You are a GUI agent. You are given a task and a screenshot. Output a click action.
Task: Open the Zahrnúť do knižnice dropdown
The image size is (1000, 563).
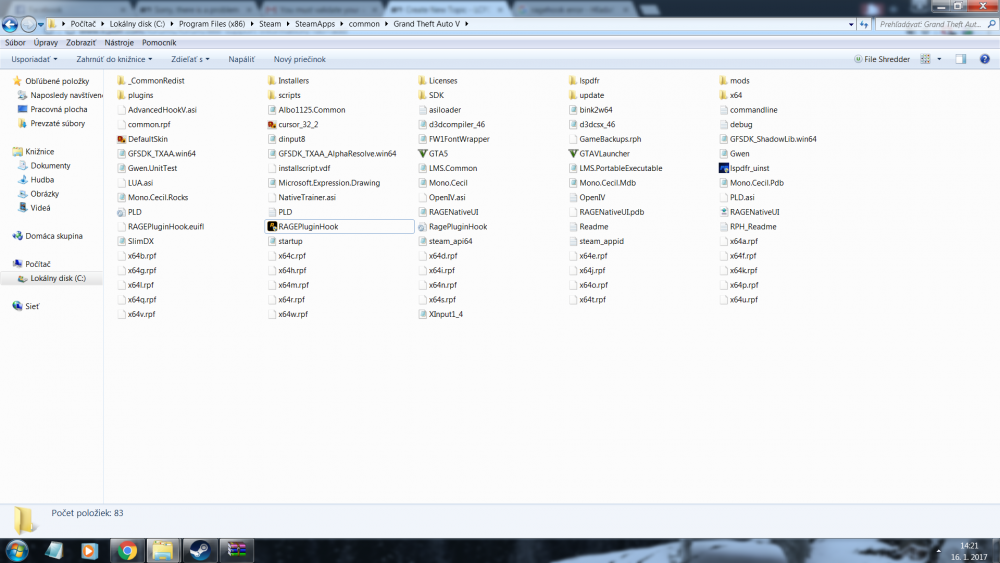(114, 59)
